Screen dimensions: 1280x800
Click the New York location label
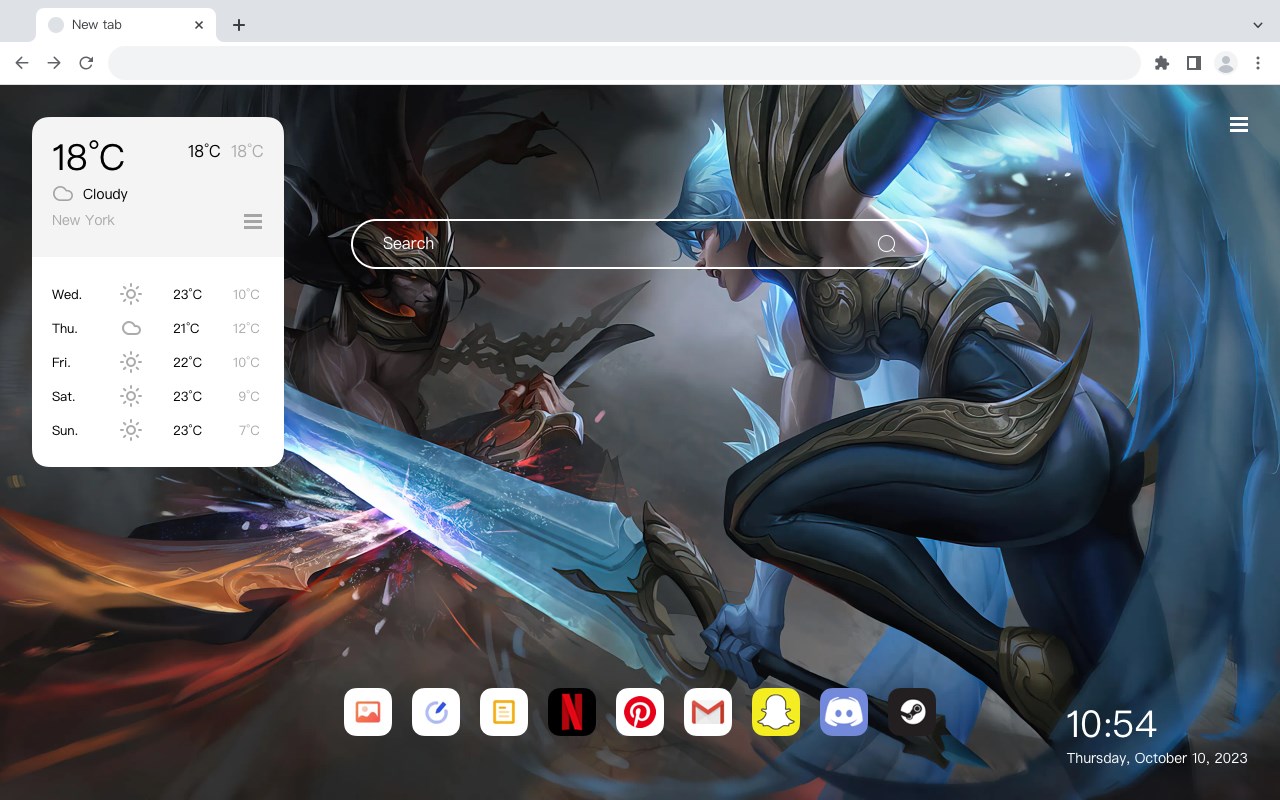click(x=83, y=220)
